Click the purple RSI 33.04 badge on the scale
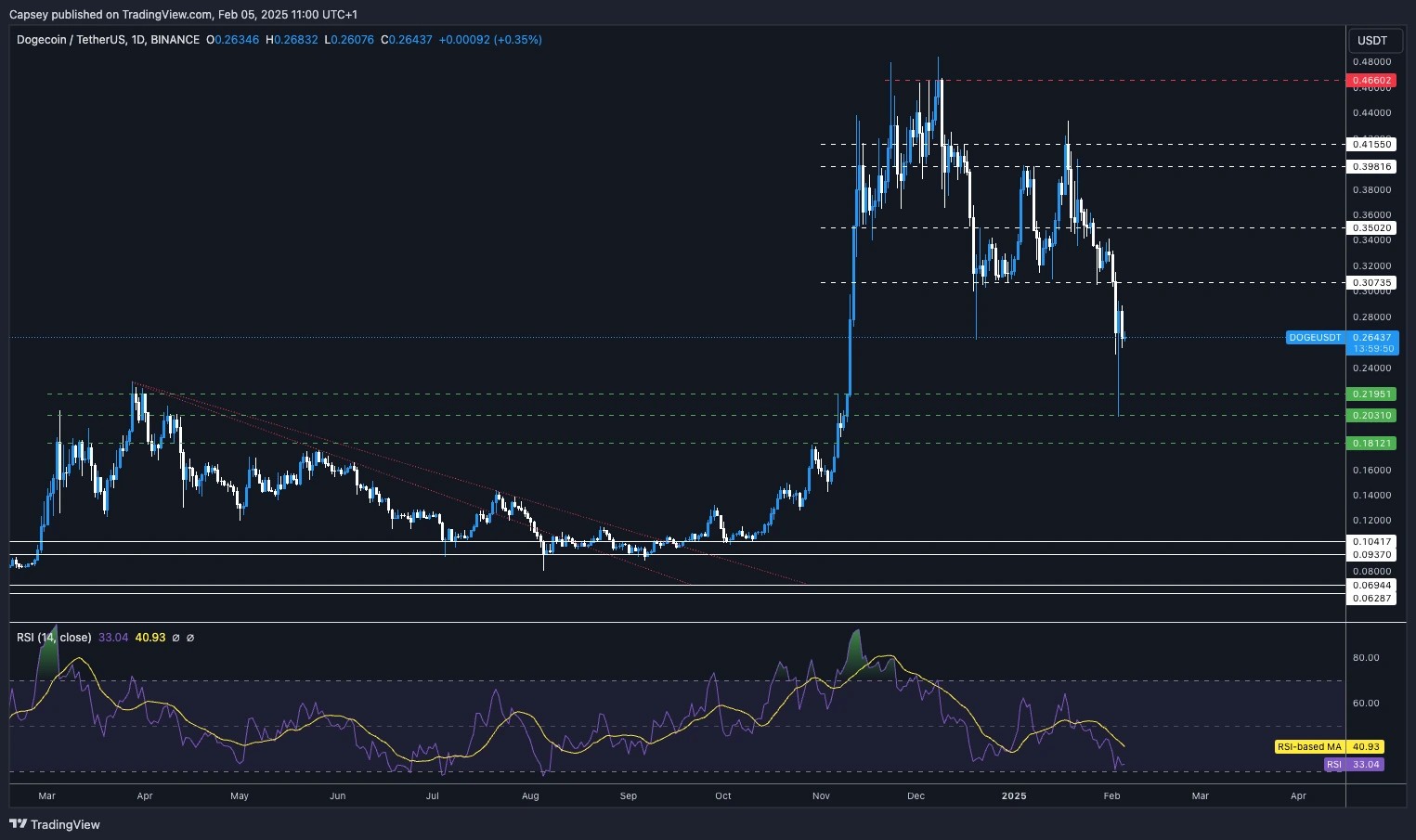Image resolution: width=1416 pixels, height=840 pixels. (1354, 764)
